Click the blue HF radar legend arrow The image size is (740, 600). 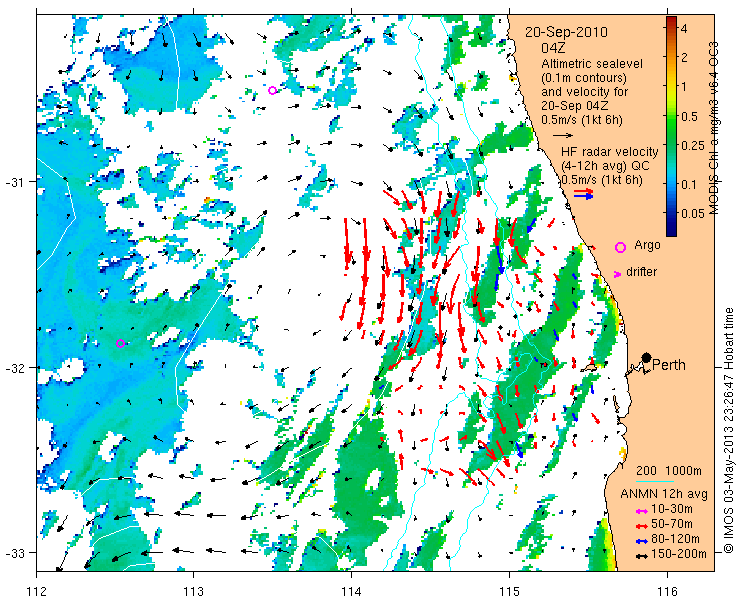[x=584, y=196]
